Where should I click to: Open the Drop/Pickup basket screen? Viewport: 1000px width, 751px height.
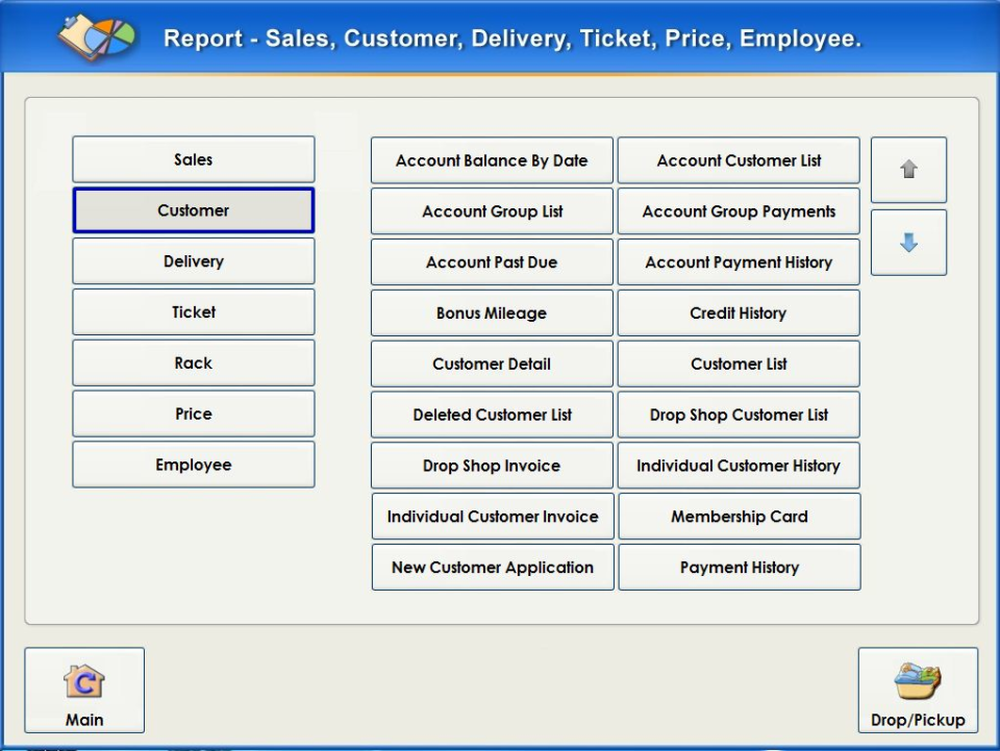tap(918, 690)
